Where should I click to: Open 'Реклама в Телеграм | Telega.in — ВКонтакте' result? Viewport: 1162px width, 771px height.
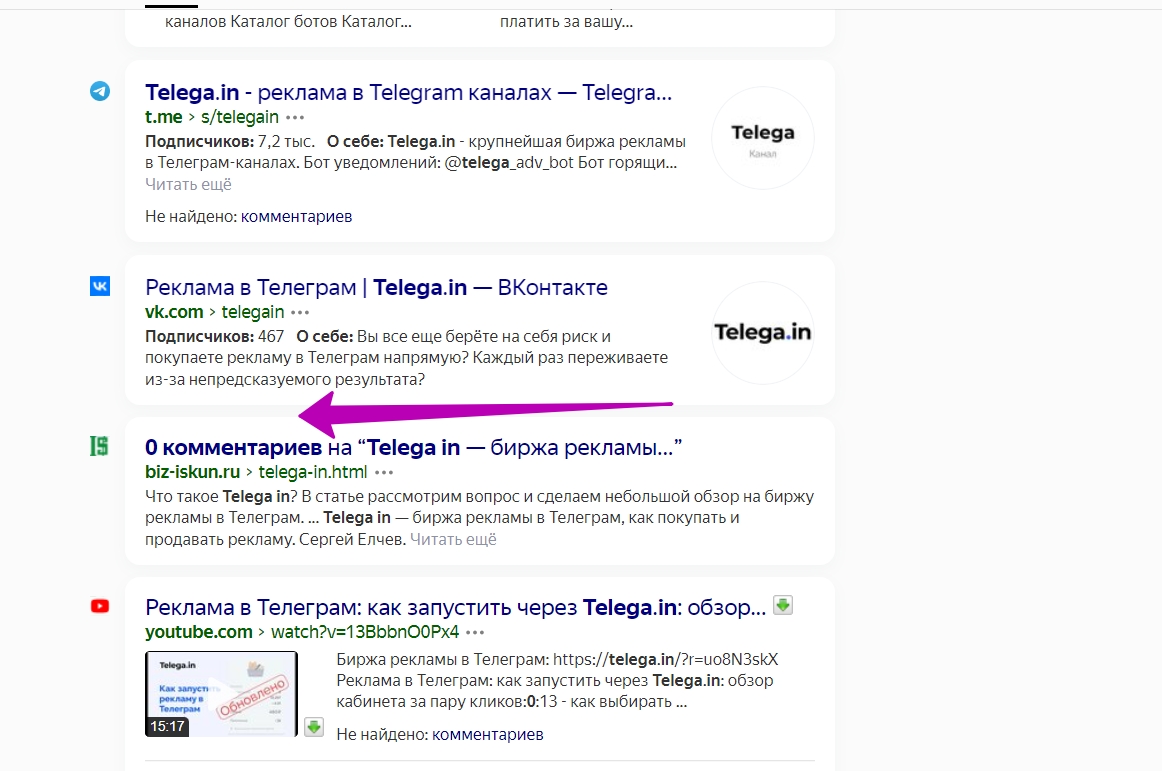tap(376, 288)
